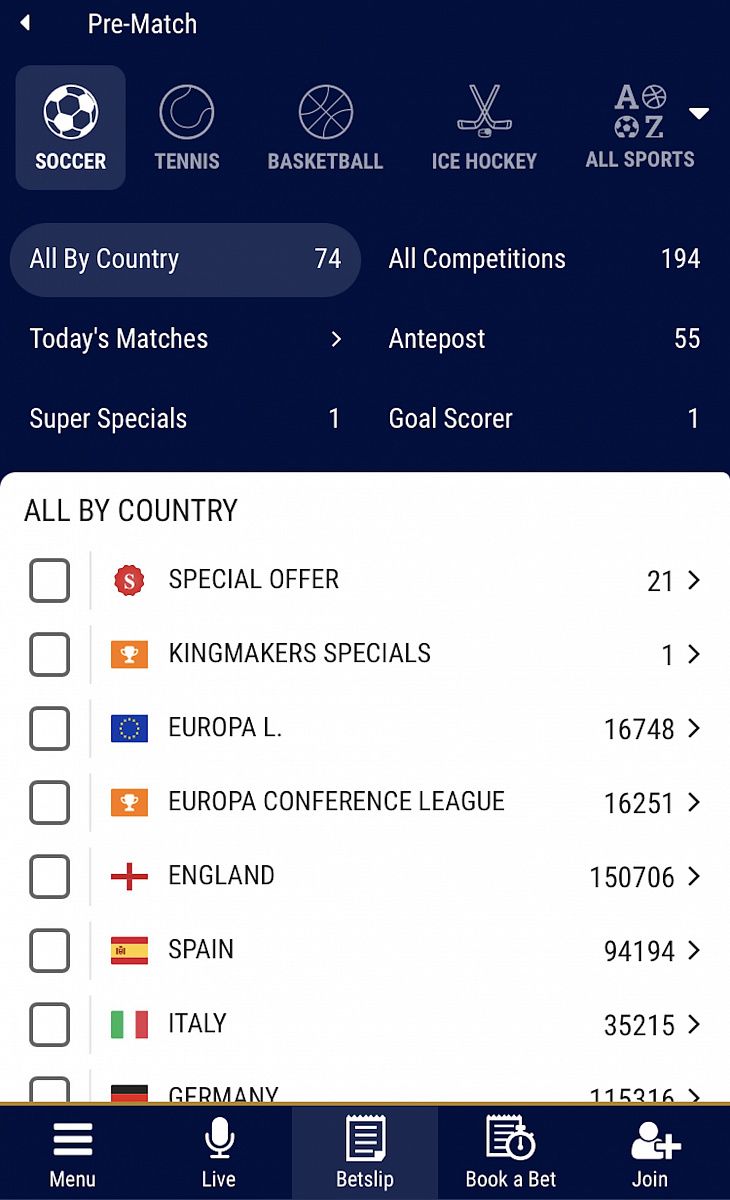This screenshot has width=730, height=1200.
Task: Tap the Join add-user icon
Action: [x=655, y=1141]
